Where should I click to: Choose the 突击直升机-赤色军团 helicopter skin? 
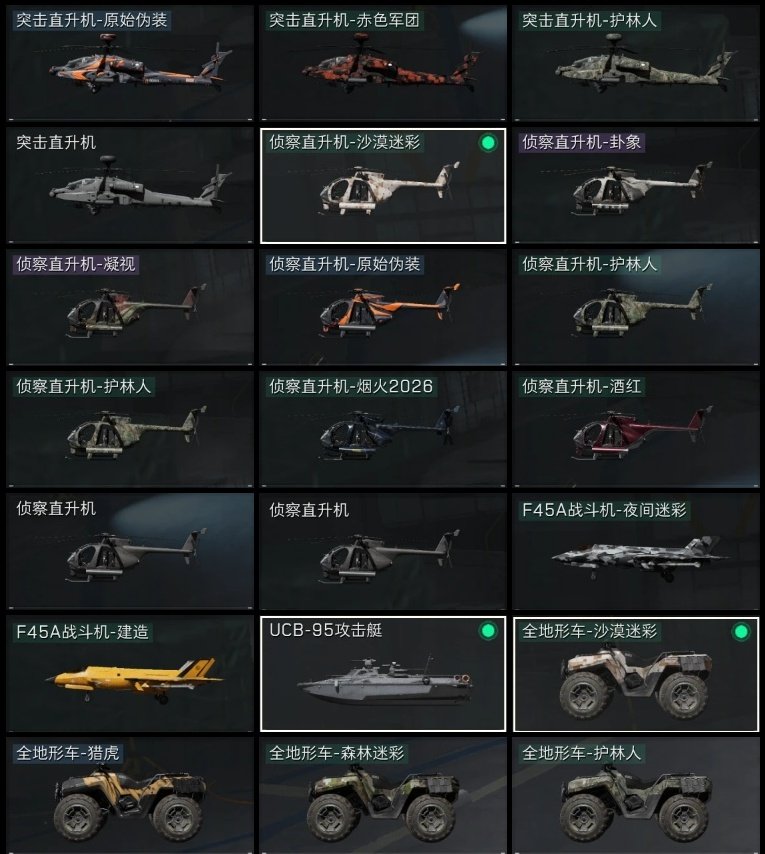pos(383,63)
